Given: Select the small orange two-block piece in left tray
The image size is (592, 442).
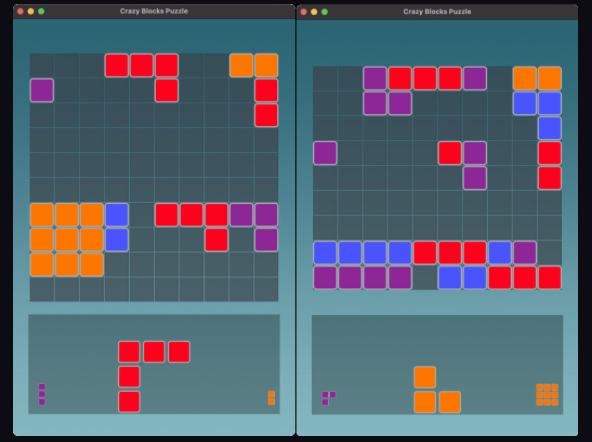Looking at the screenshot, I should tap(271, 398).
